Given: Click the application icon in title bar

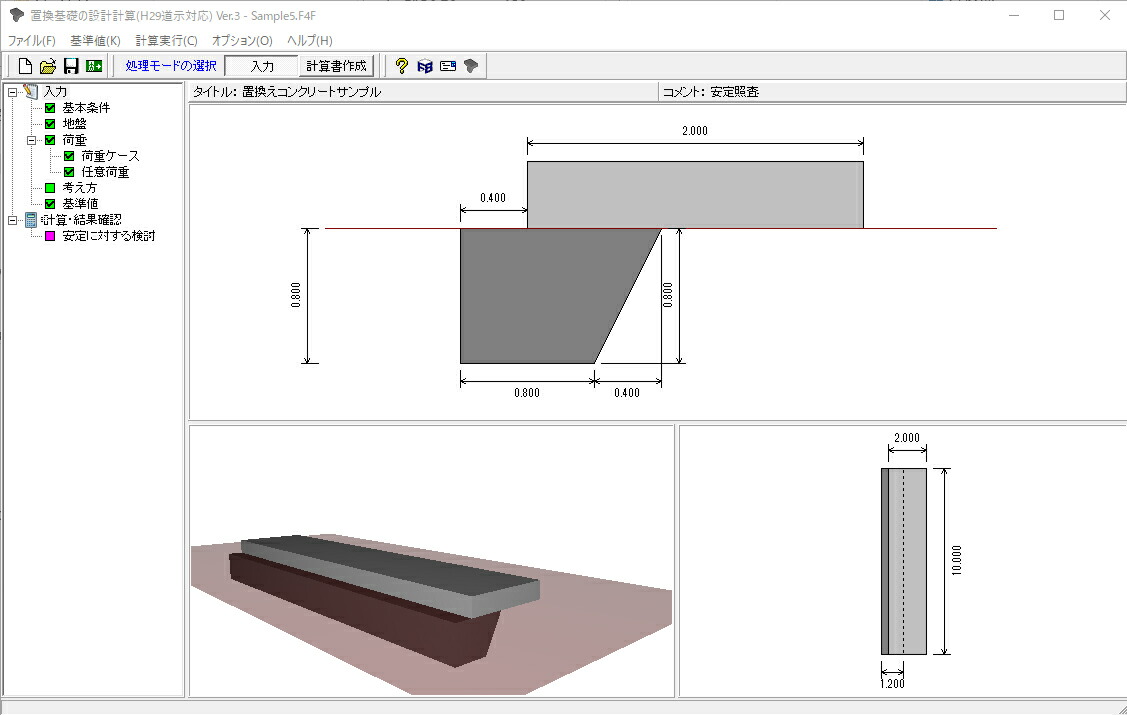Looking at the screenshot, I should [16, 15].
